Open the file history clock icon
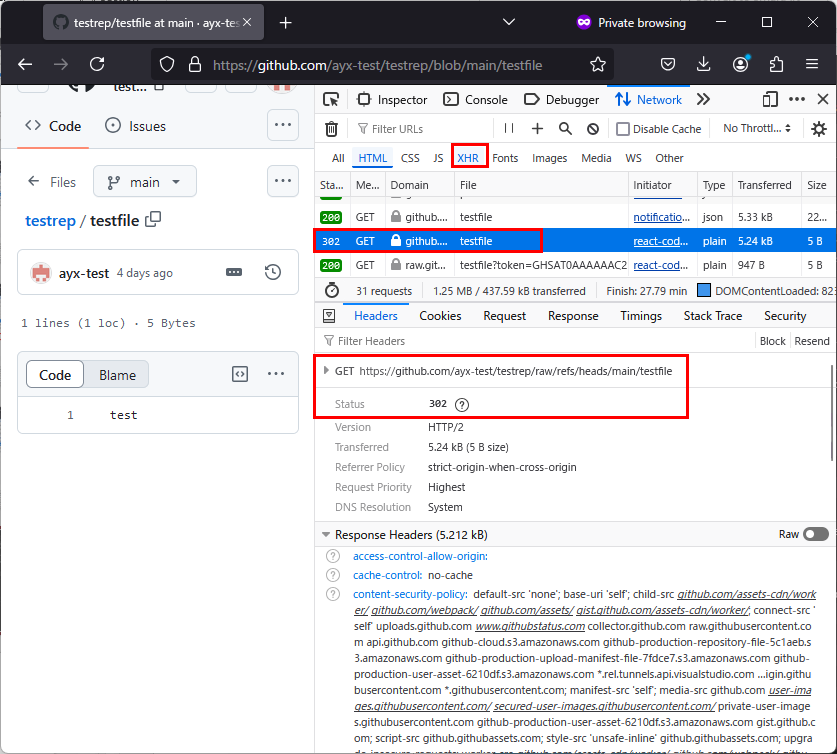This screenshot has width=837, height=754. point(273,272)
